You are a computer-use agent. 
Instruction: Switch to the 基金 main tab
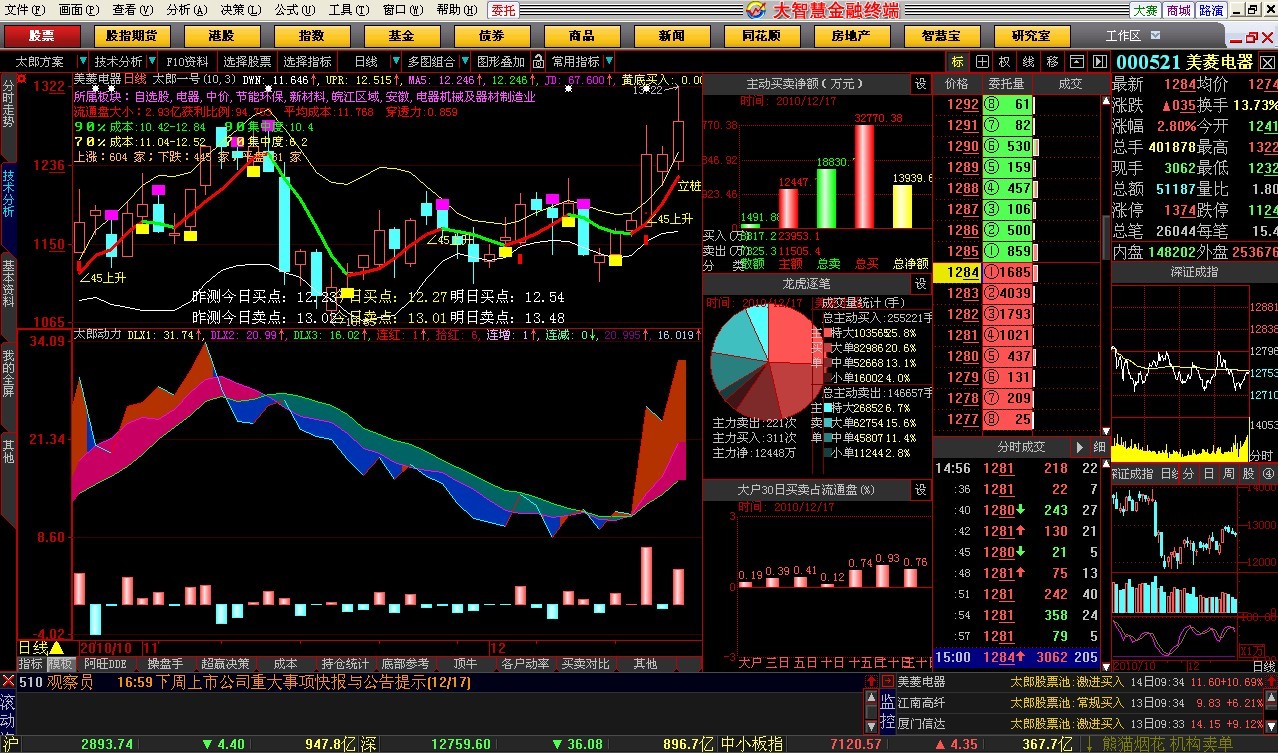tap(401, 36)
